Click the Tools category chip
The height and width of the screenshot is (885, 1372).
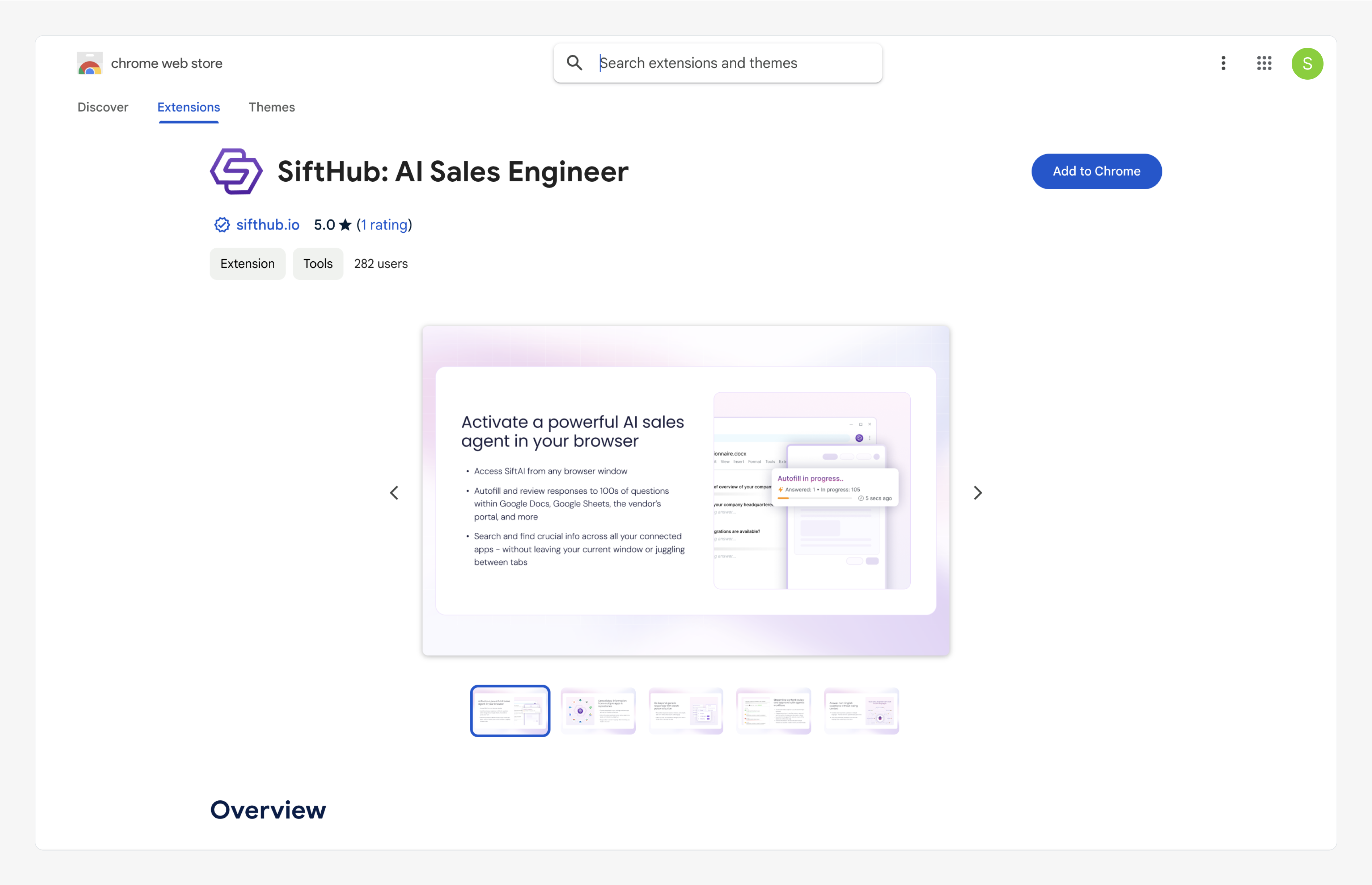318,264
